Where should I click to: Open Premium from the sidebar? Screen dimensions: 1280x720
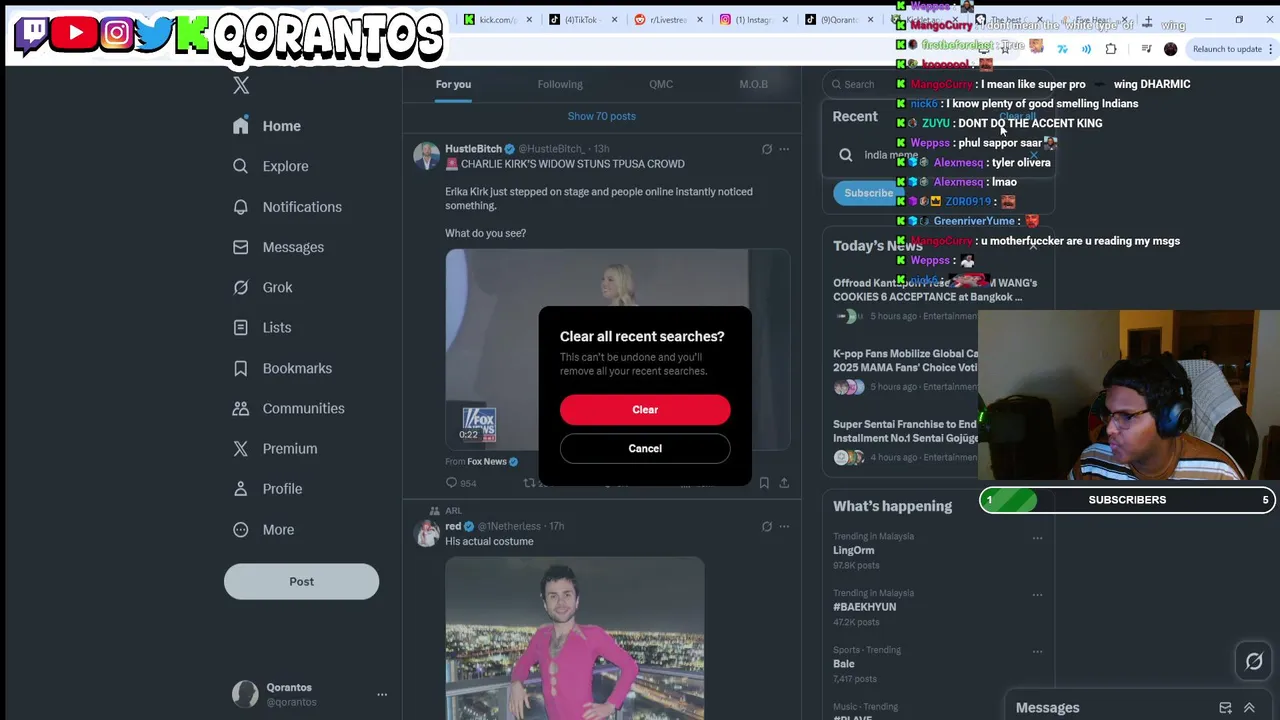tap(275, 448)
